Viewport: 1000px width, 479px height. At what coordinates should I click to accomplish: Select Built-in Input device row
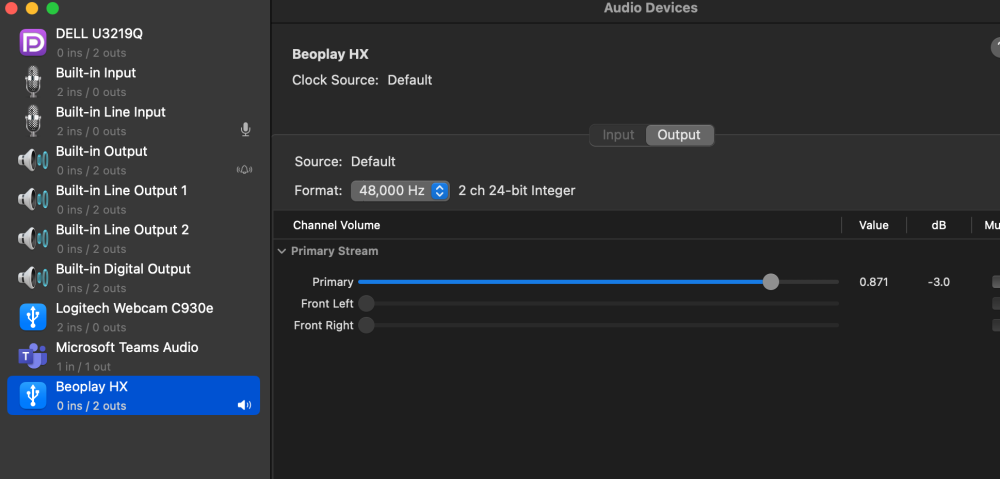(x=133, y=82)
